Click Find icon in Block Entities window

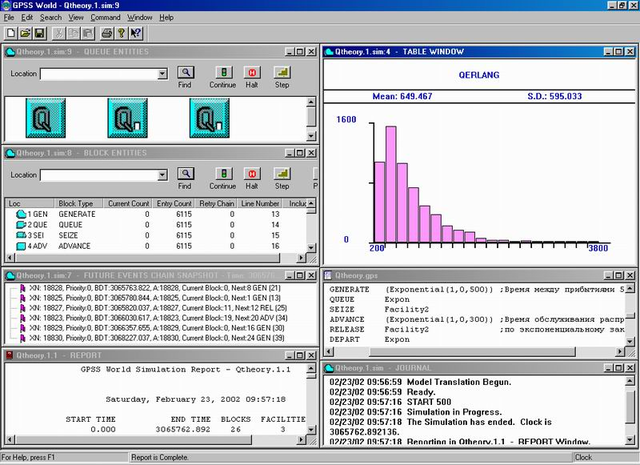tap(185, 174)
